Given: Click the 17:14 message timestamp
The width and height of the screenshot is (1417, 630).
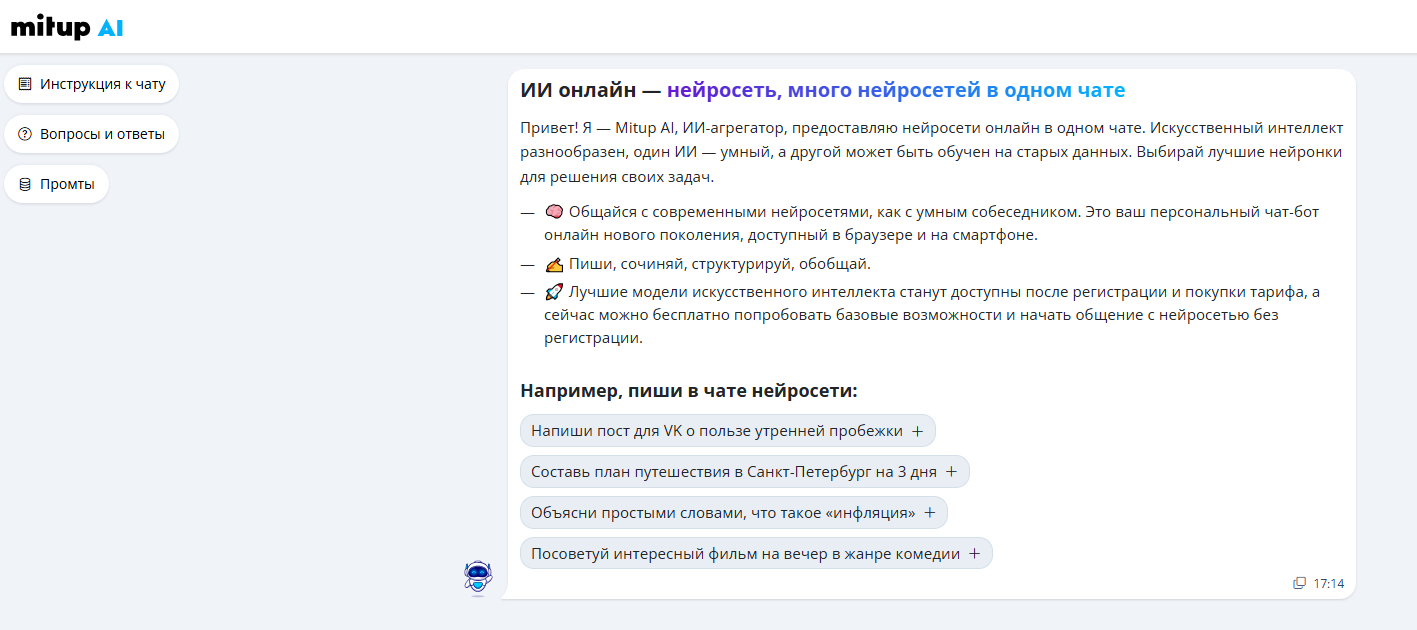Looking at the screenshot, I should click(x=1329, y=583).
